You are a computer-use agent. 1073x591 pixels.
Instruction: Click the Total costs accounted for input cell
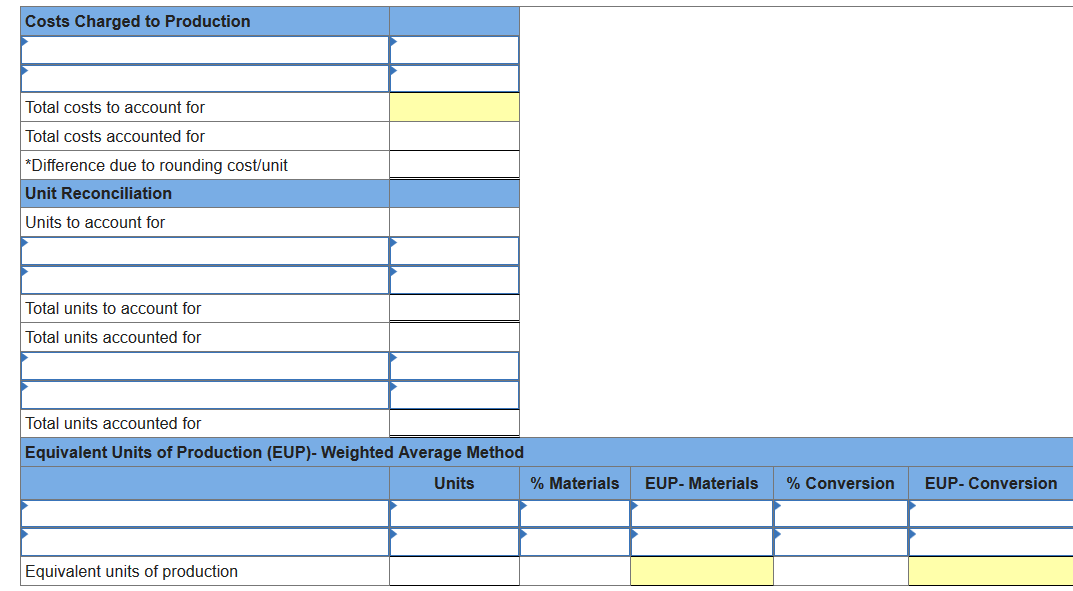click(453, 136)
